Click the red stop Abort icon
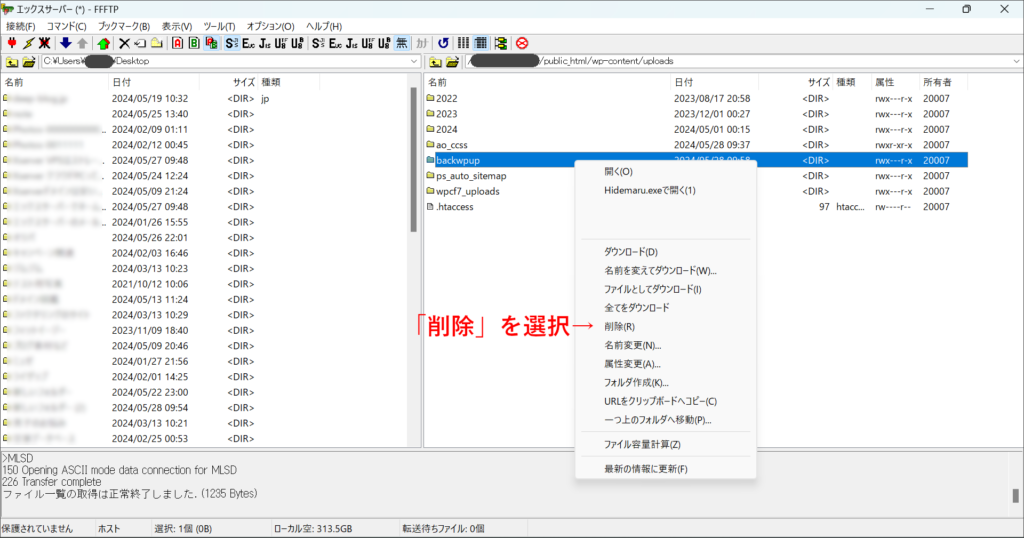This screenshot has width=1024, height=538. pyautogui.click(x=522, y=43)
